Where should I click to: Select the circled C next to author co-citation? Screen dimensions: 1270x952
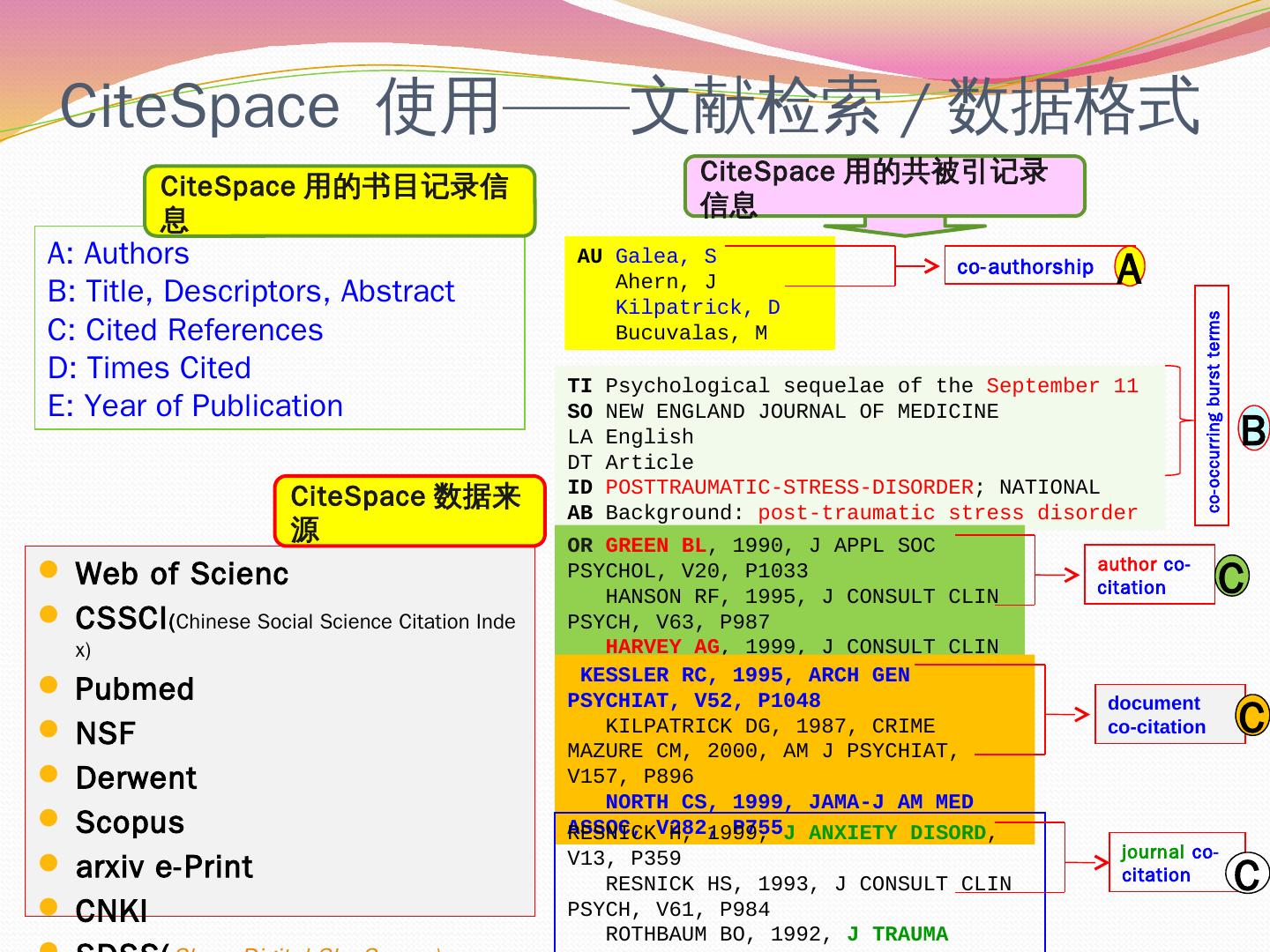1231,576
